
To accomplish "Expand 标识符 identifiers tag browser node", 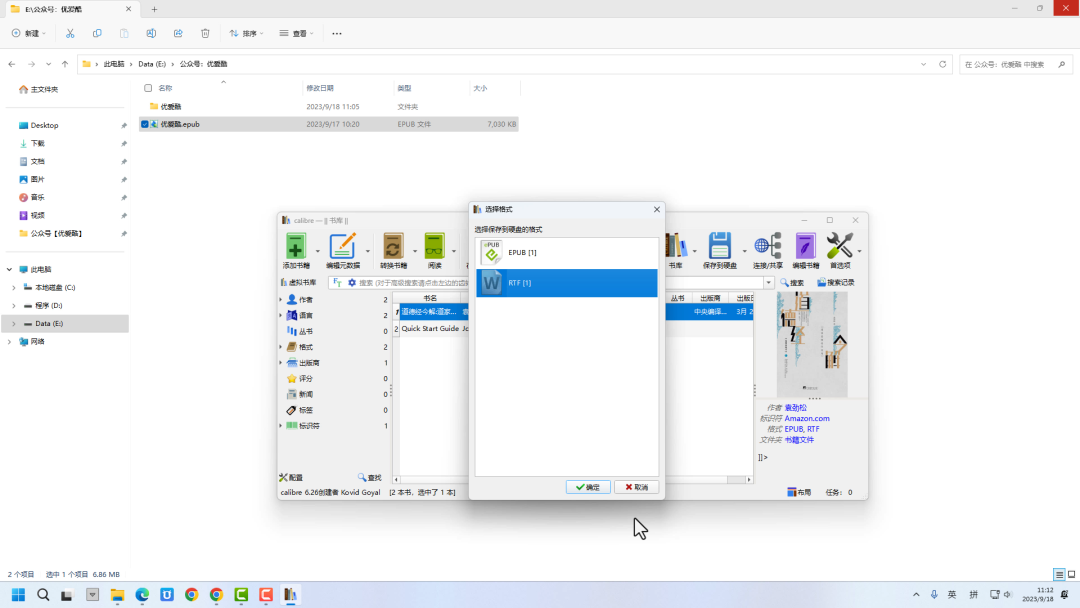I will [281, 426].
